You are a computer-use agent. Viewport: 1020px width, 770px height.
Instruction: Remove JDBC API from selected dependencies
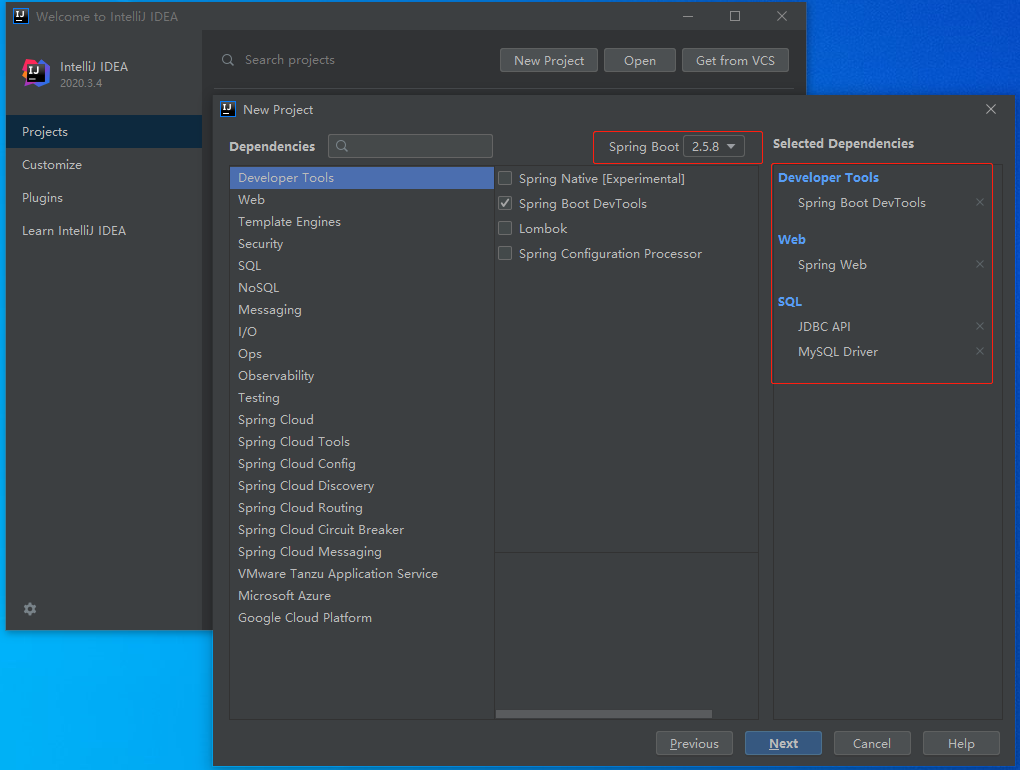point(980,326)
